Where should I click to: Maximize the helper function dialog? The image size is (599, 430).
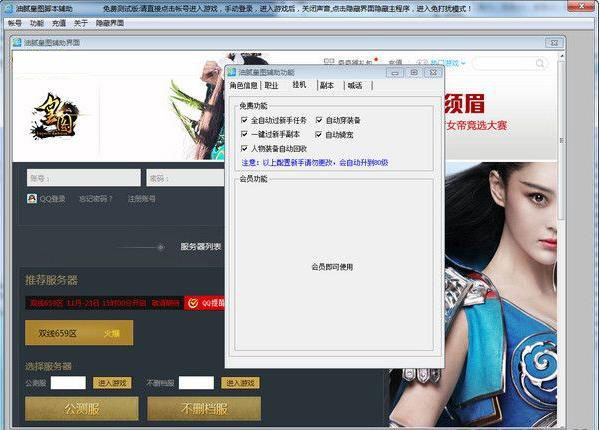414,73
